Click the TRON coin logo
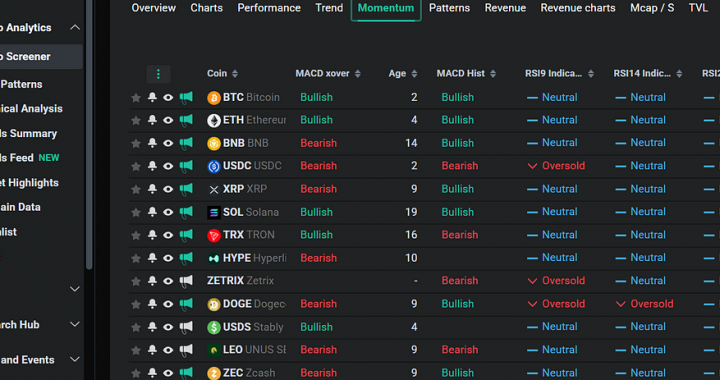The image size is (720, 380). tap(214, 235)
